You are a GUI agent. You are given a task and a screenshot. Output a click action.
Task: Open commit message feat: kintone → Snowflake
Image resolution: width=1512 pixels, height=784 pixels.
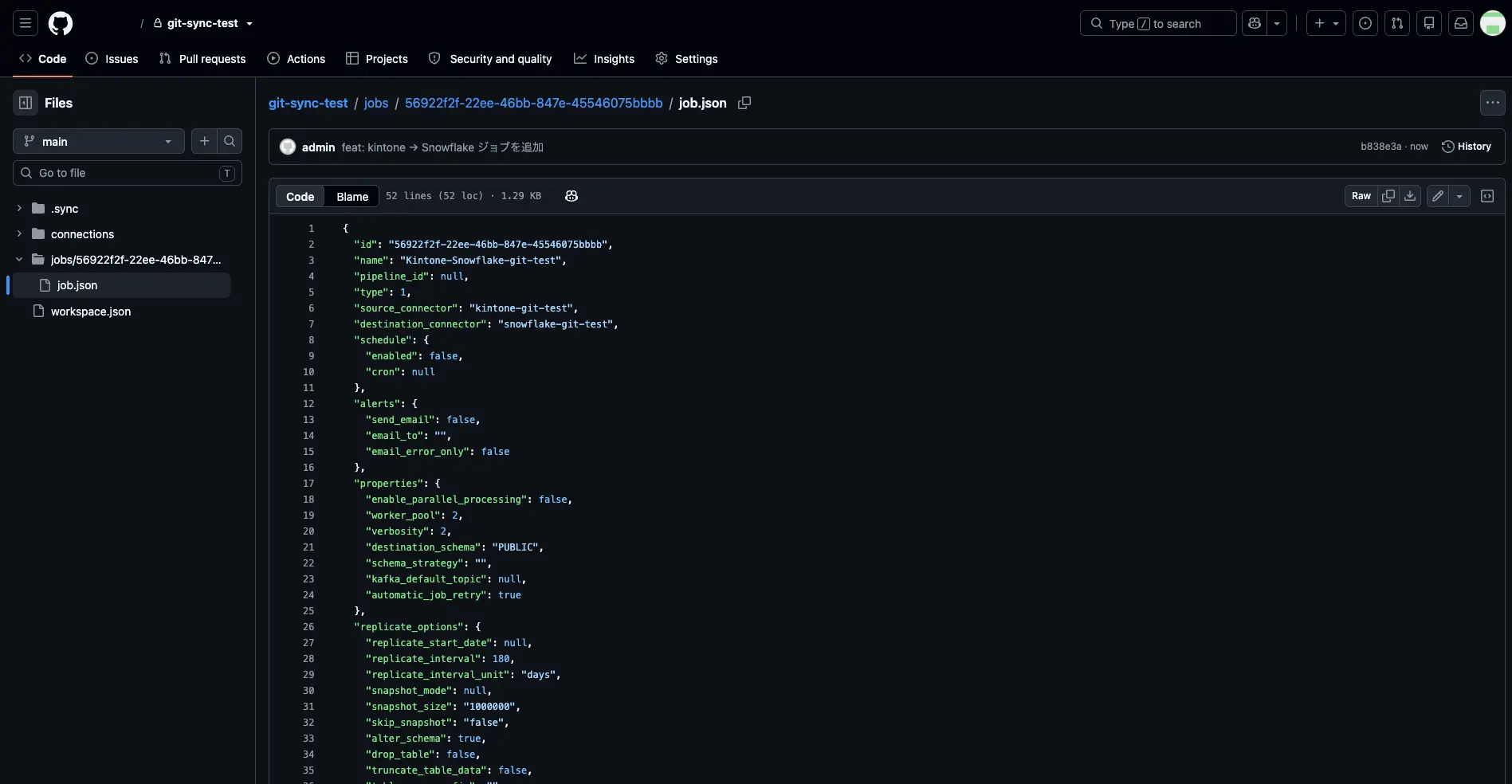point(442,147)
